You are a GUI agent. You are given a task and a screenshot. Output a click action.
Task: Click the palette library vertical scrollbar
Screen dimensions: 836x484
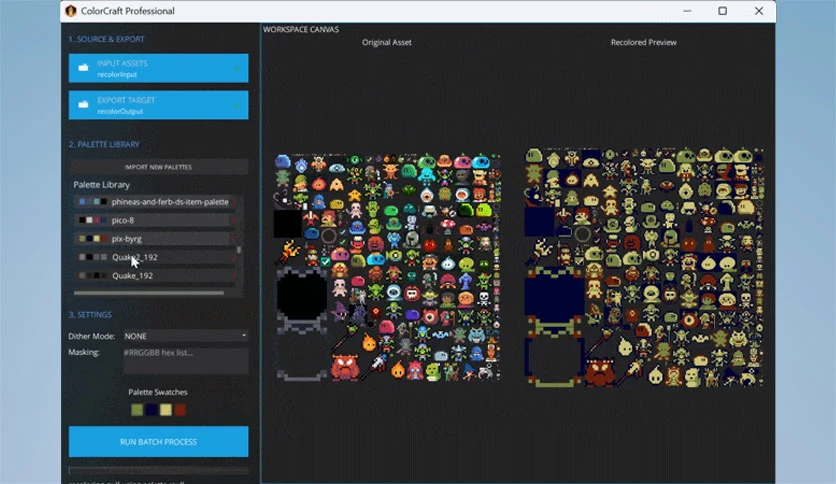click(x=239, y=249)
